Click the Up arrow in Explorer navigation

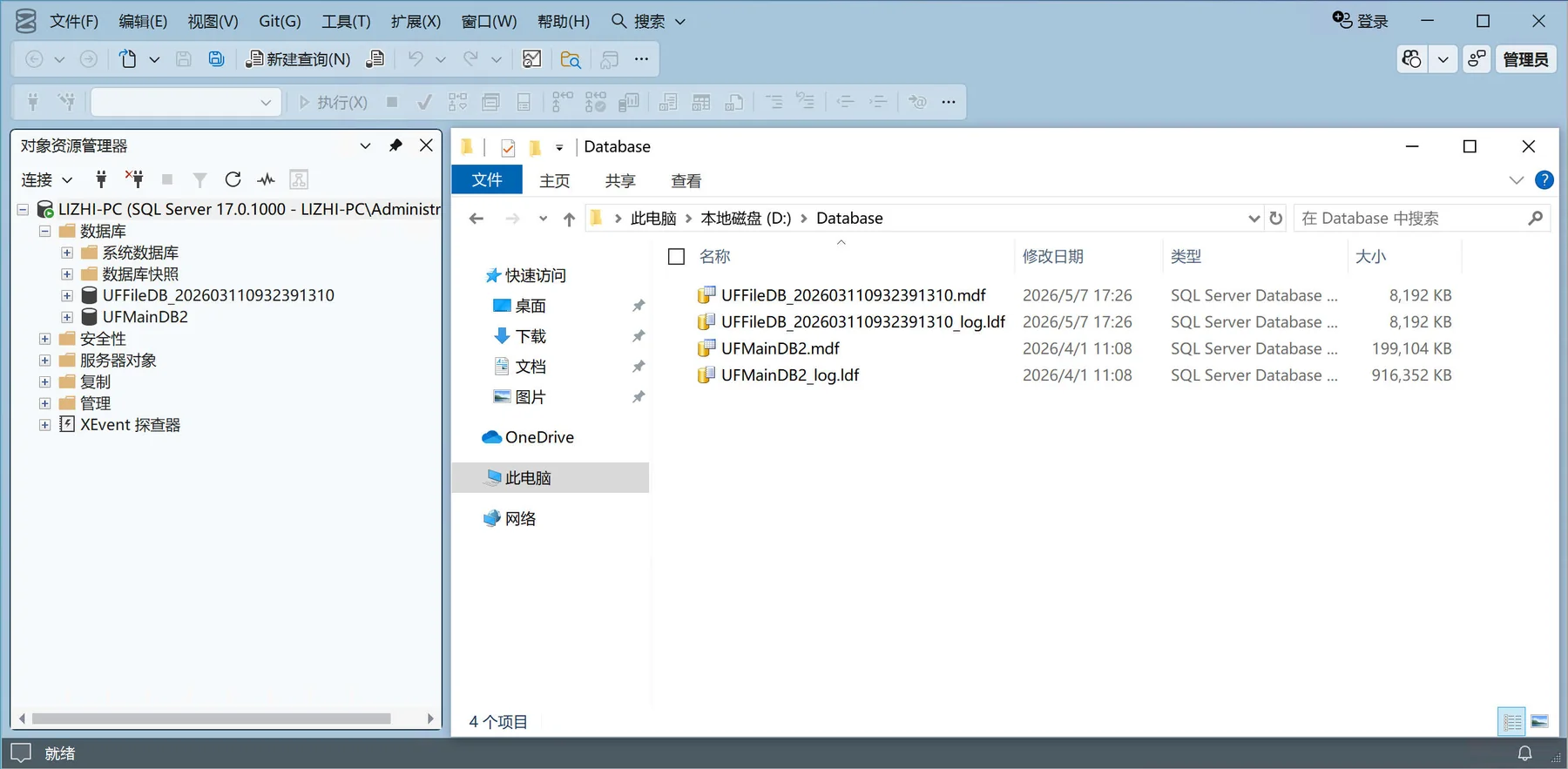click(569, 219)
